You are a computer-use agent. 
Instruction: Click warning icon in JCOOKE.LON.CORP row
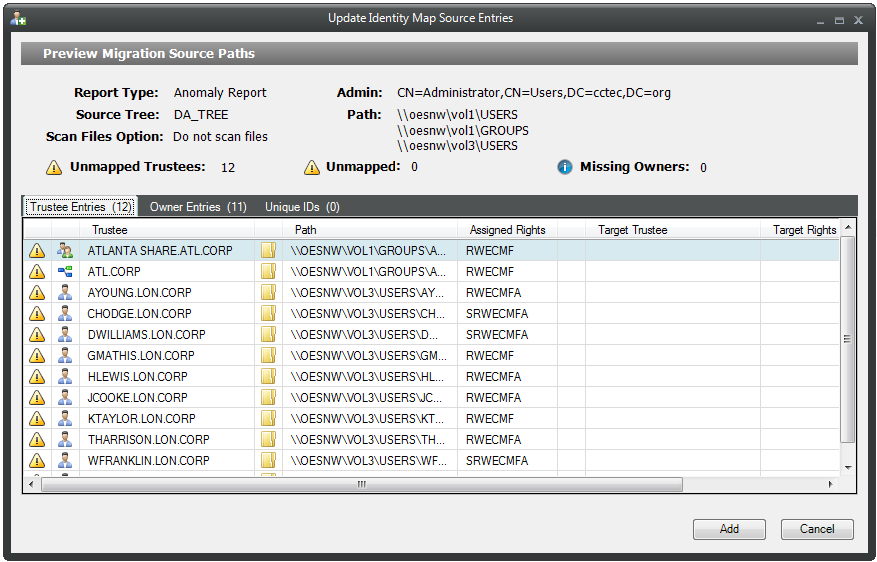click(x=37, y=398)
